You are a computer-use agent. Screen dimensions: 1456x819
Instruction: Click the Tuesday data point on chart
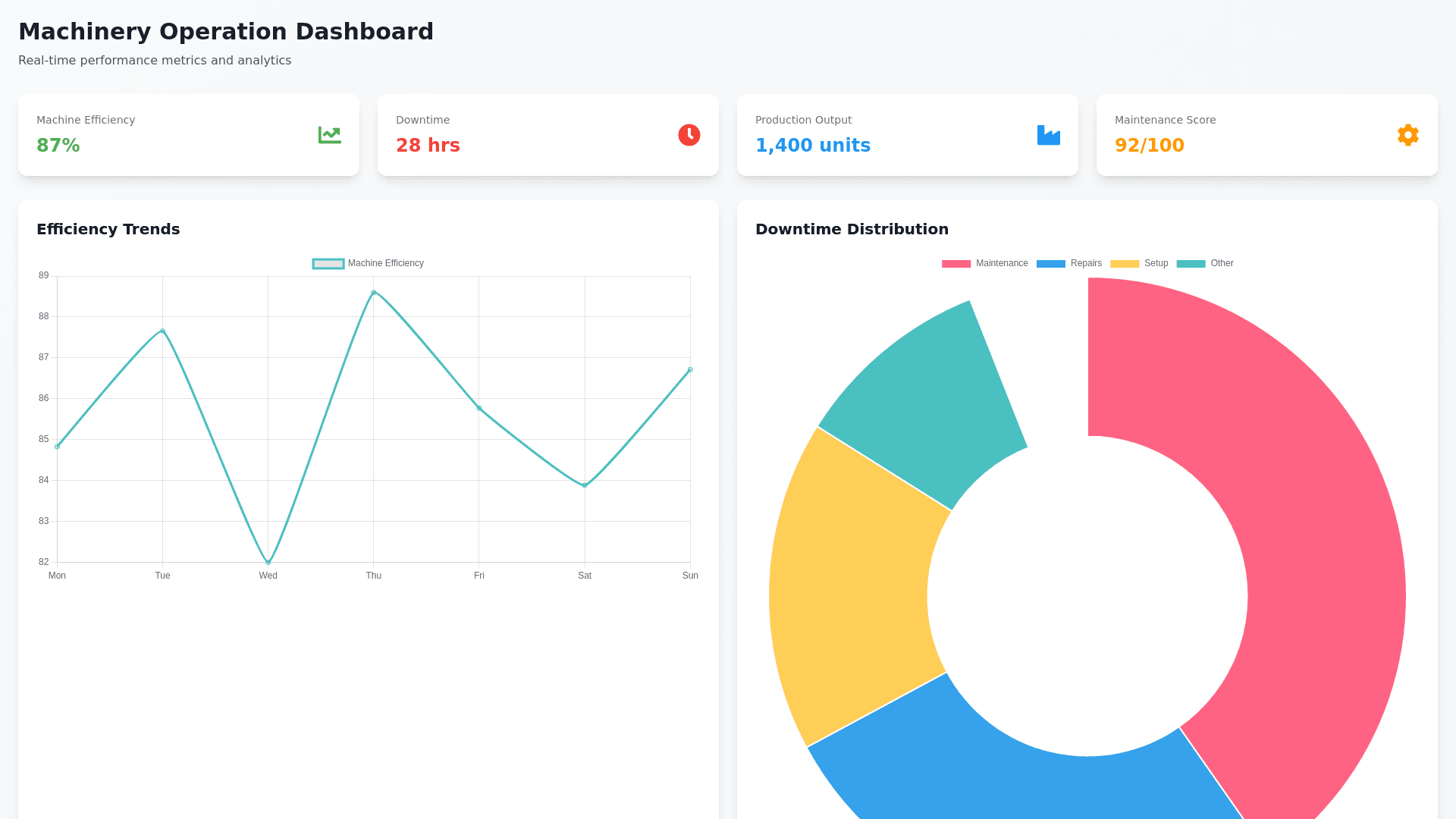point(162,331)
